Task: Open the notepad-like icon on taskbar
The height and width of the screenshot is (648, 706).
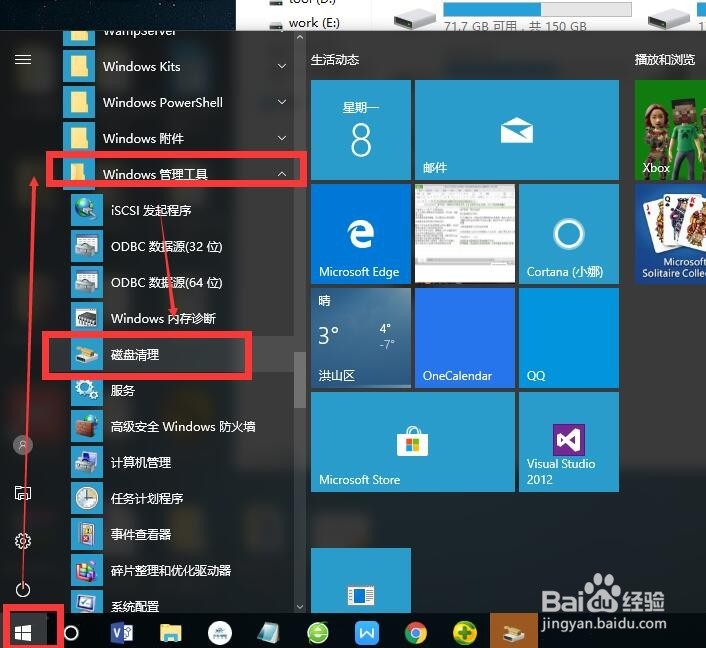Action: (269, 633)
